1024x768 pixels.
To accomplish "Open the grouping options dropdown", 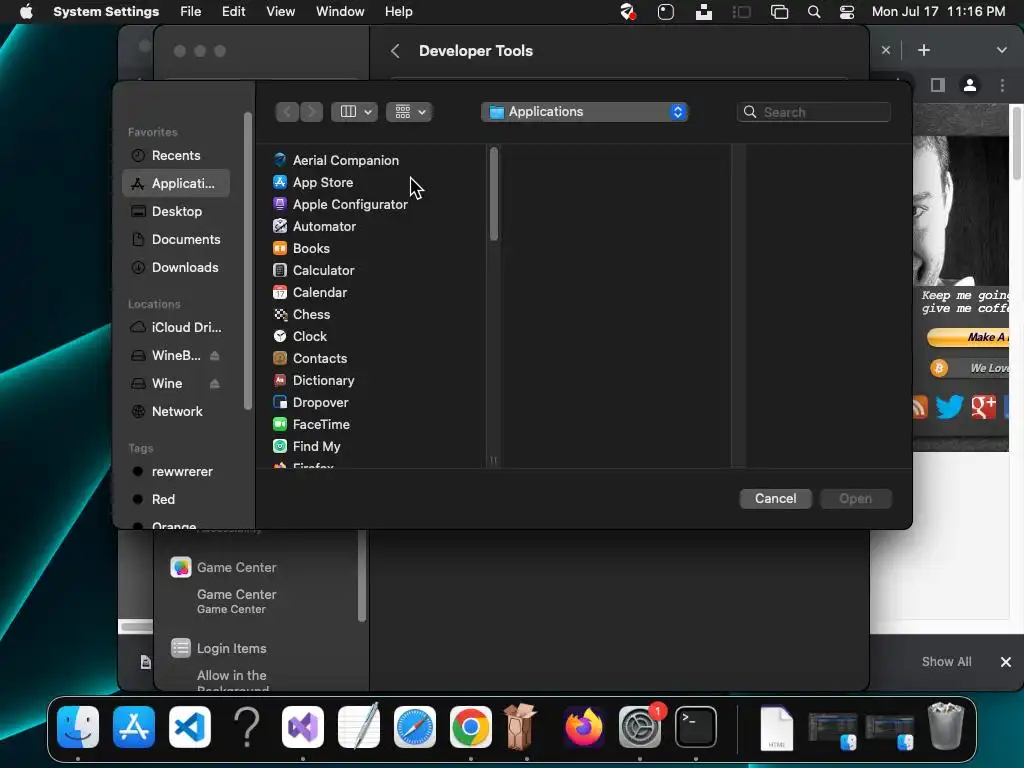I will [x=409, y=112].
